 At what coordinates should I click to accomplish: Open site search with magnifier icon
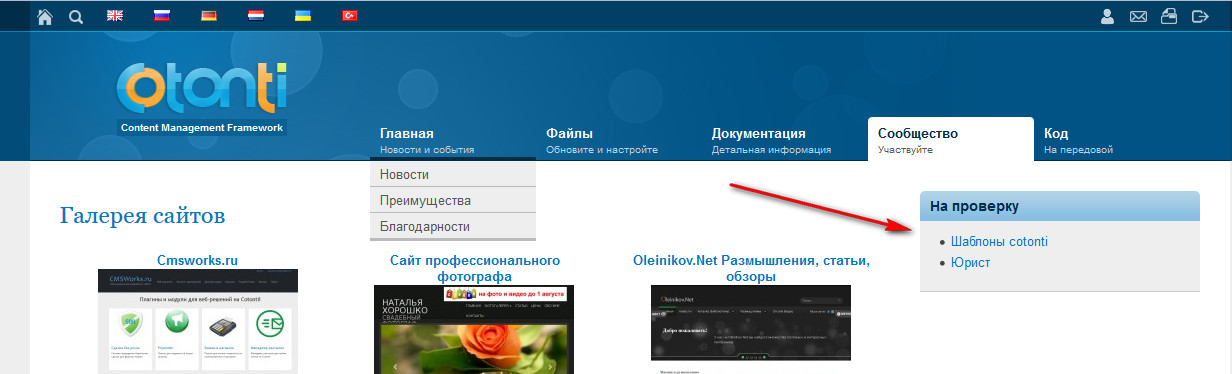tap(77, 16)
